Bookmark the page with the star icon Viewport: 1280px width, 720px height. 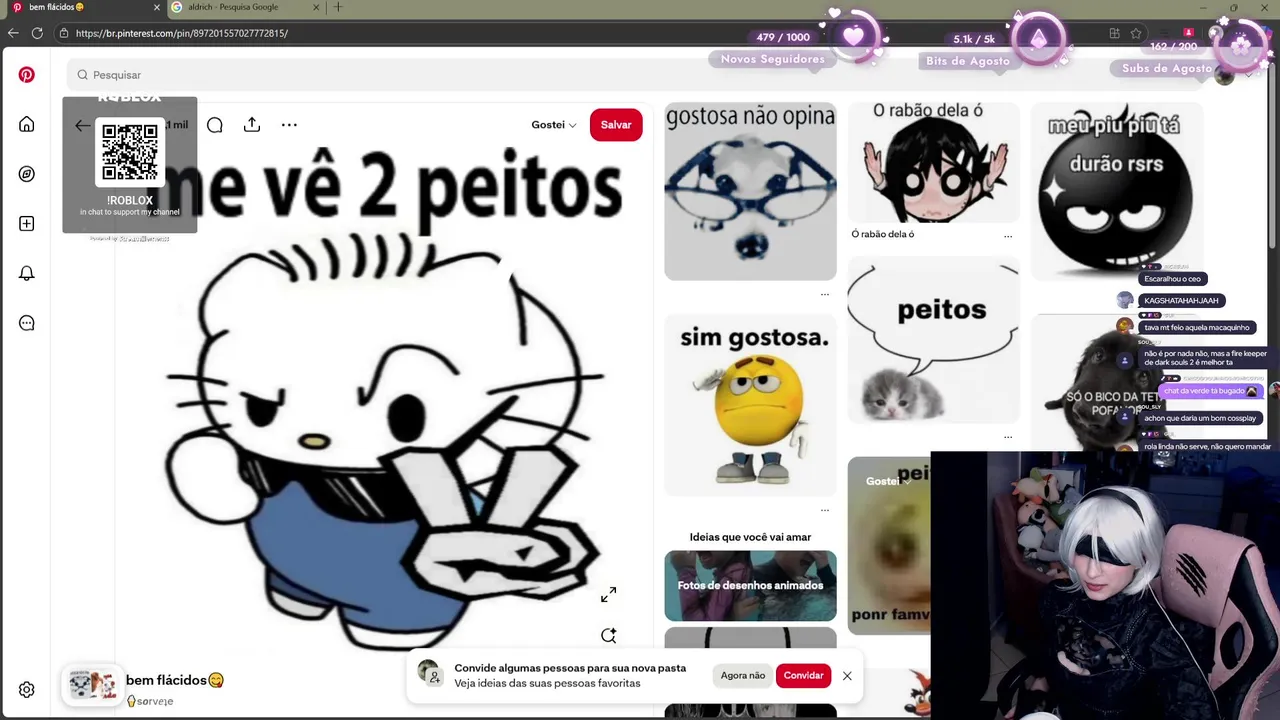coord(1136,33)
